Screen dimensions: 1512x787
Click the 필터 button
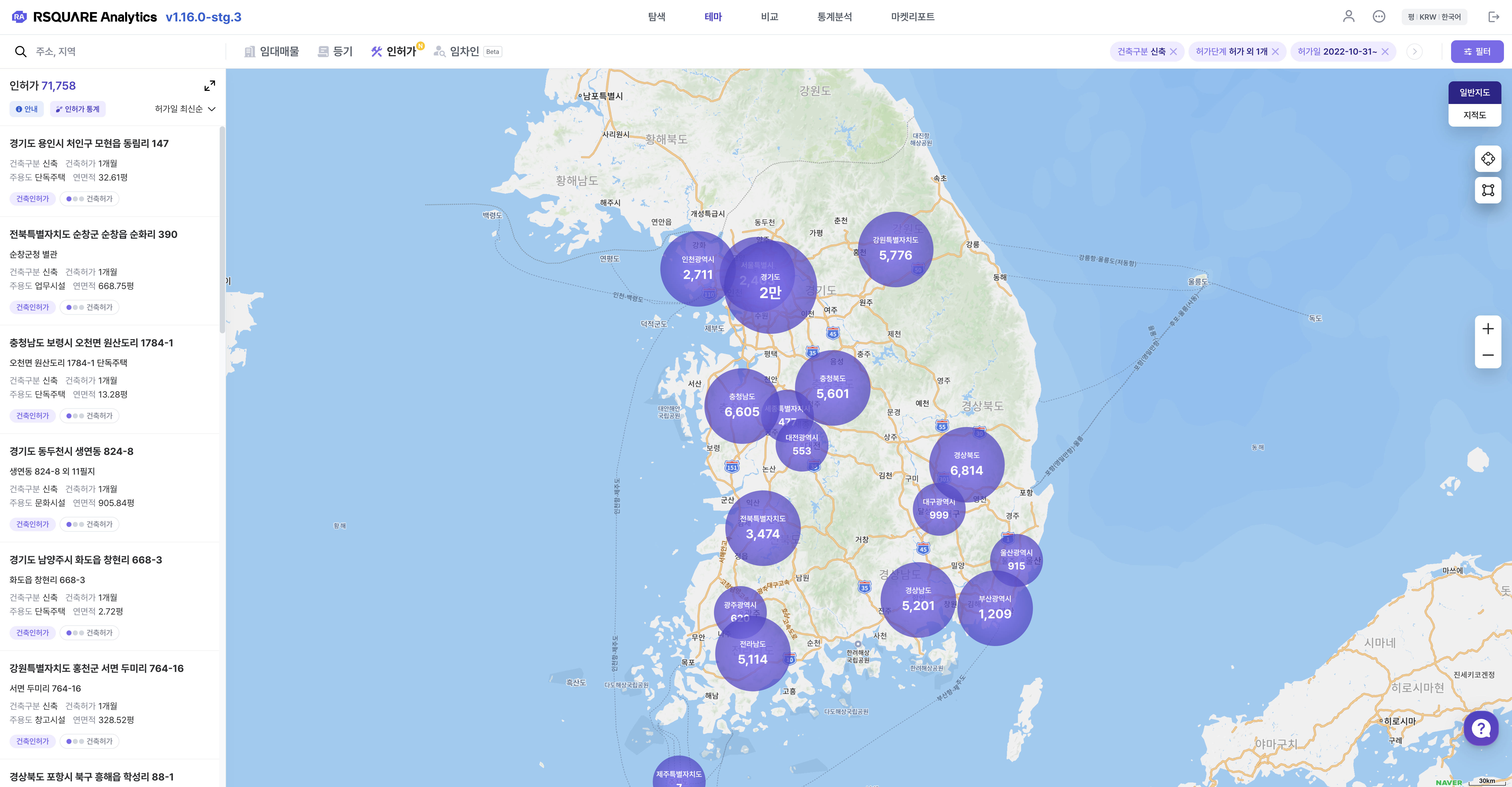click(1477, 52)
